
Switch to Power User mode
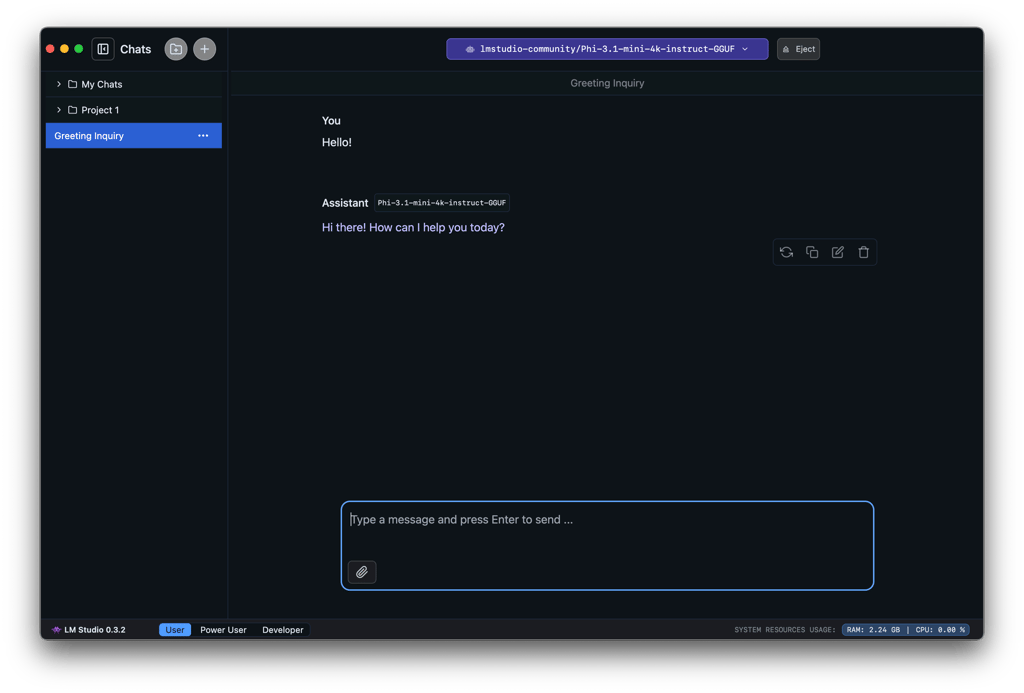tap(223, 630)
